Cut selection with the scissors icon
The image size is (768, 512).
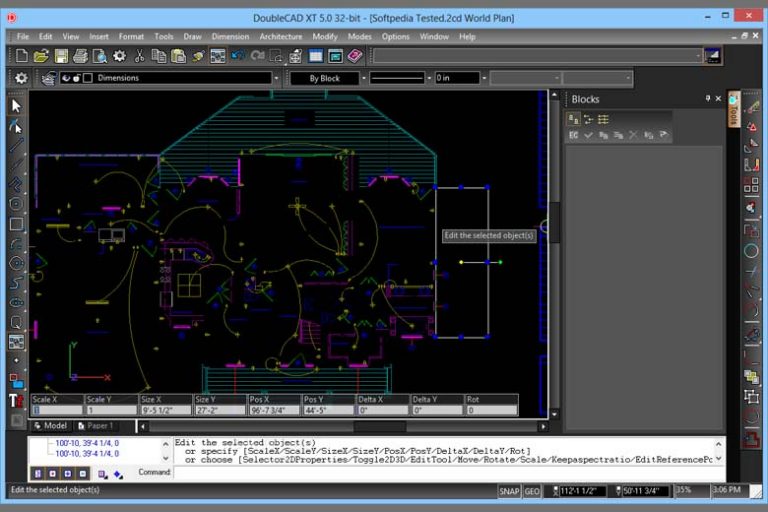[x=140, y=56]
